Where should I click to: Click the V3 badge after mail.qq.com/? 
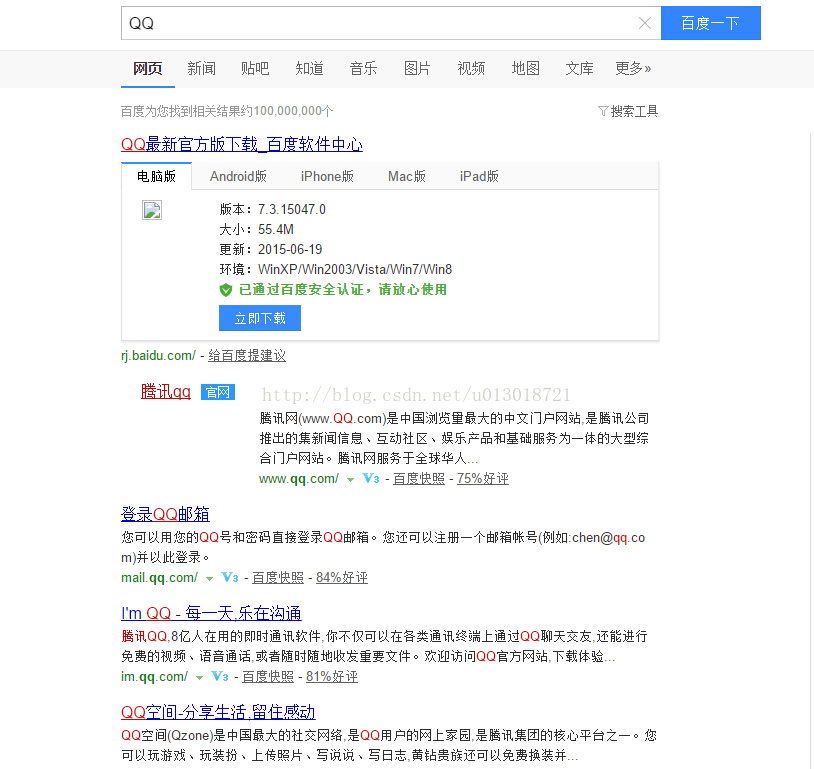(x=230, y=578)
